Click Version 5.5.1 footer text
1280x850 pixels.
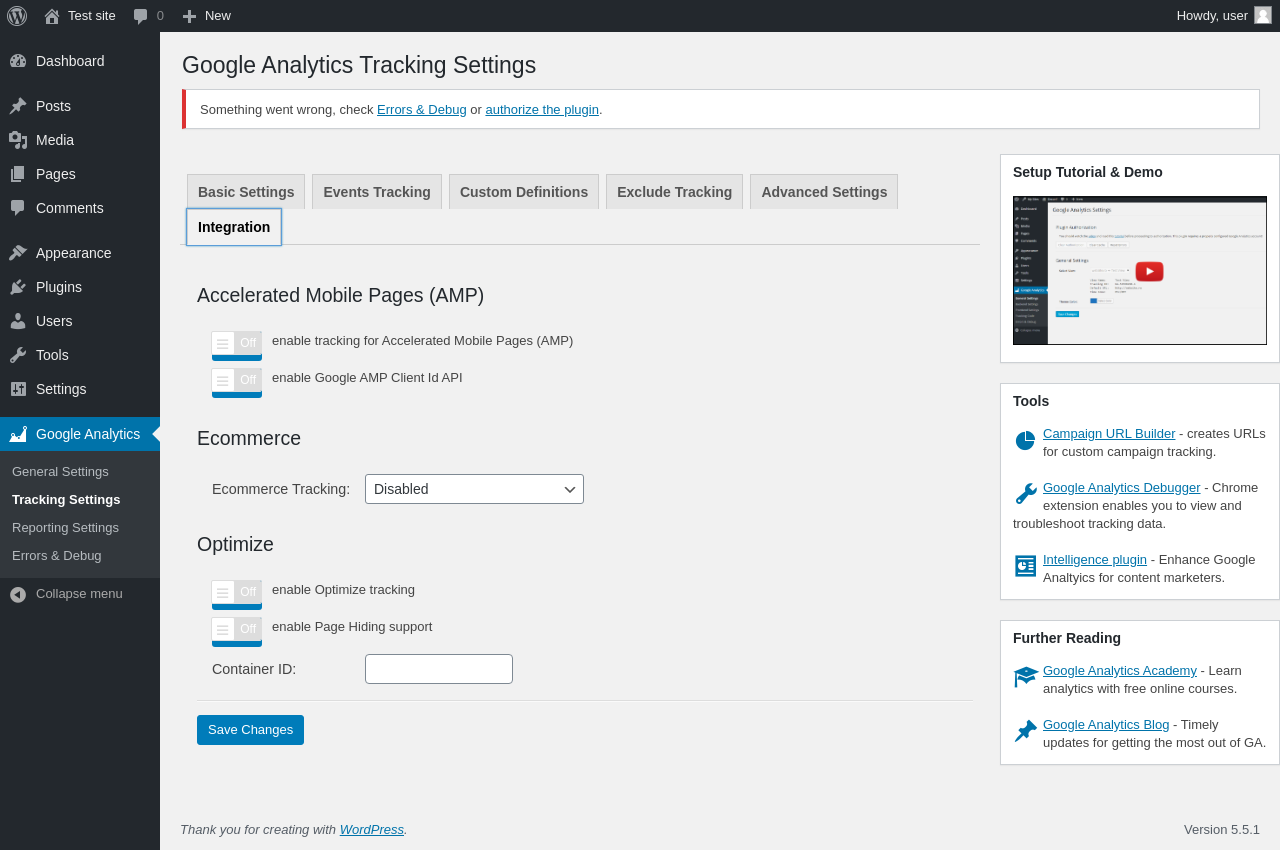click(x=1222, y=830)
